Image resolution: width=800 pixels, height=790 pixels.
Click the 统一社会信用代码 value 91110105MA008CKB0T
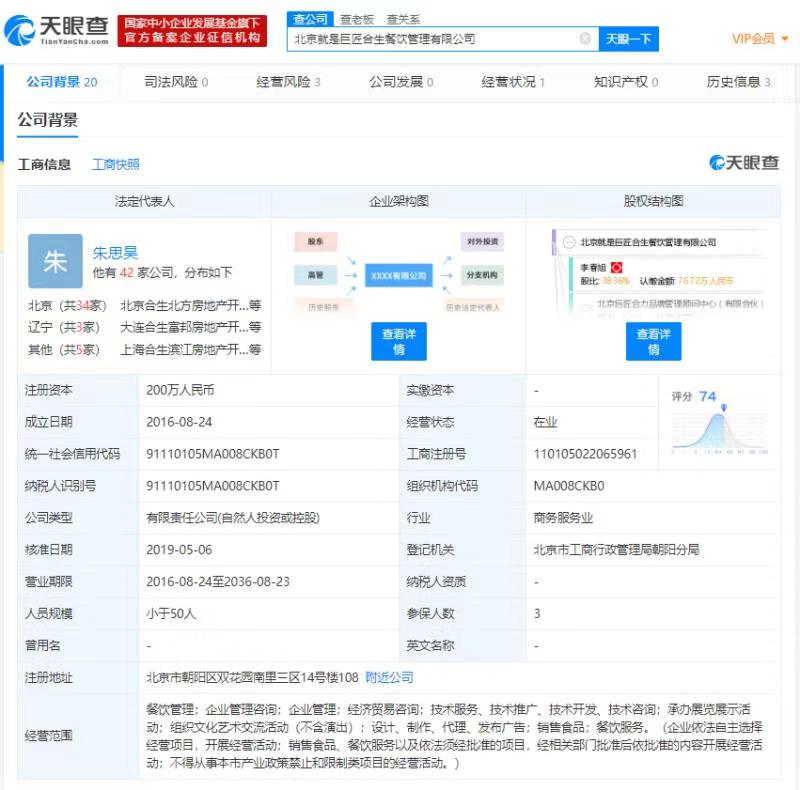pyautogui.click(x=213, y=454)
